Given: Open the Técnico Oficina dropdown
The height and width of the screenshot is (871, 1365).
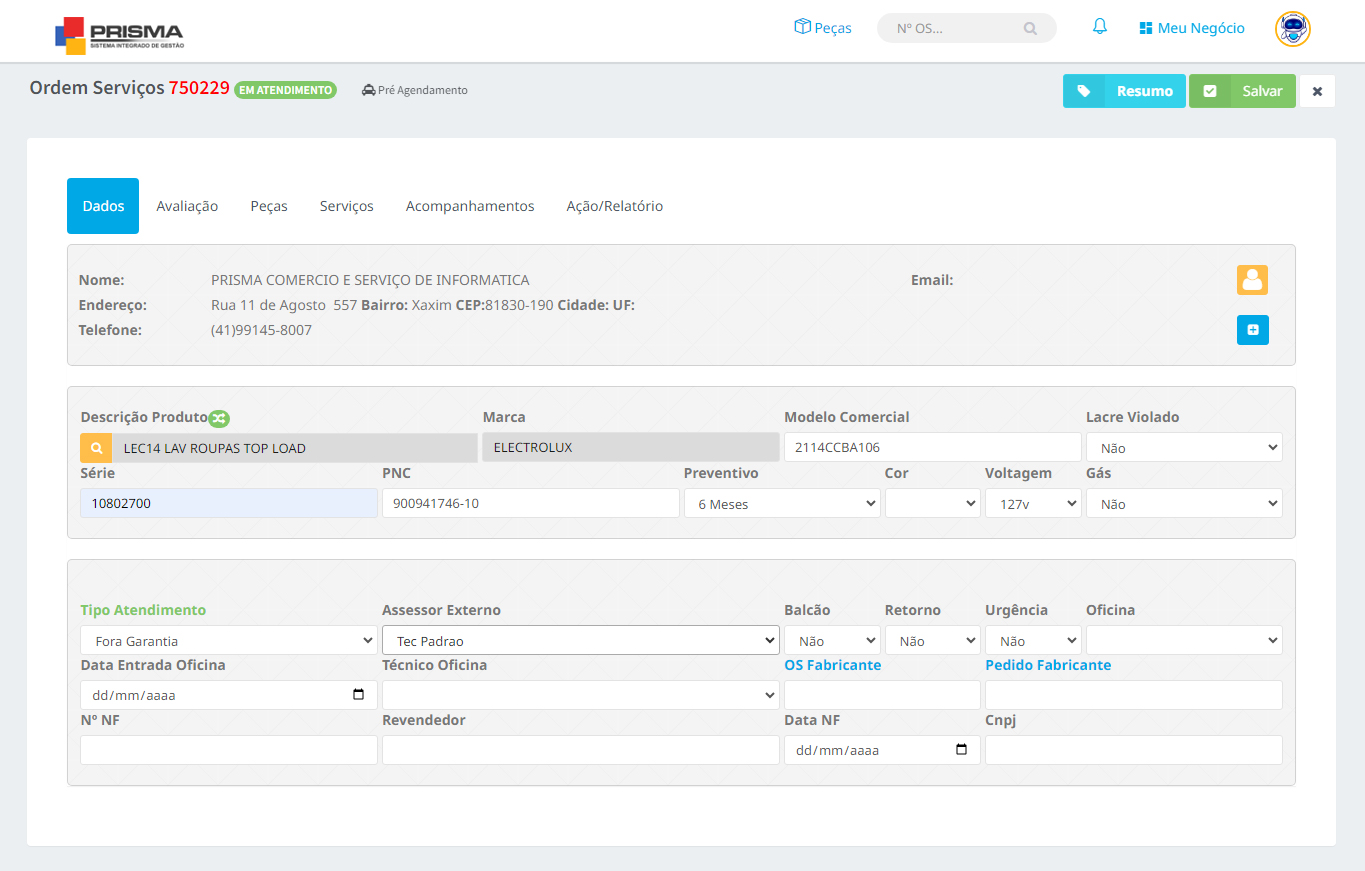Looking at the screenshot, I should [581, 695].
